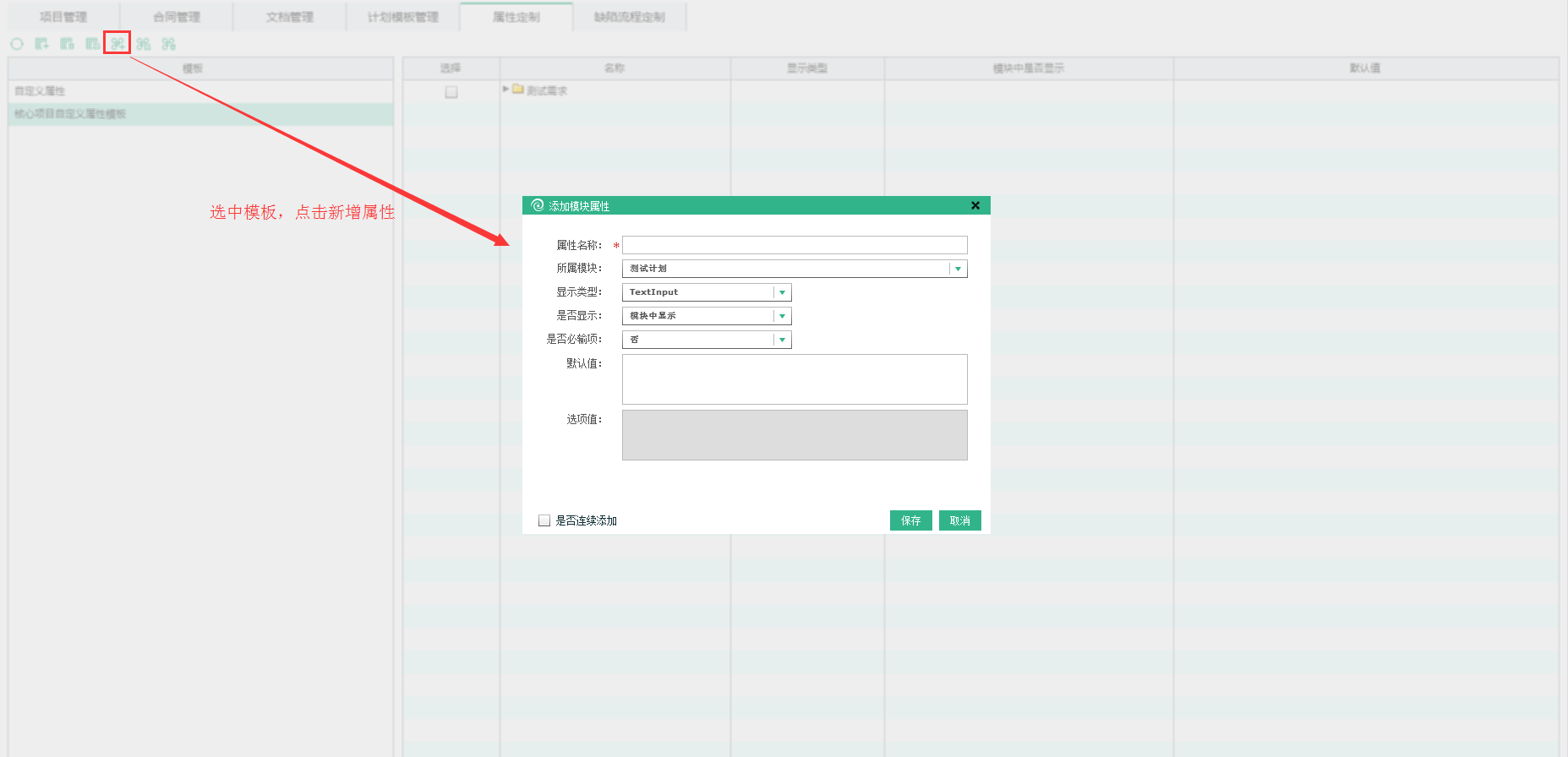Viewport: 1568px width, 757px height.
Task: Click the 属性名称 input field
Action: click(795, 245)
